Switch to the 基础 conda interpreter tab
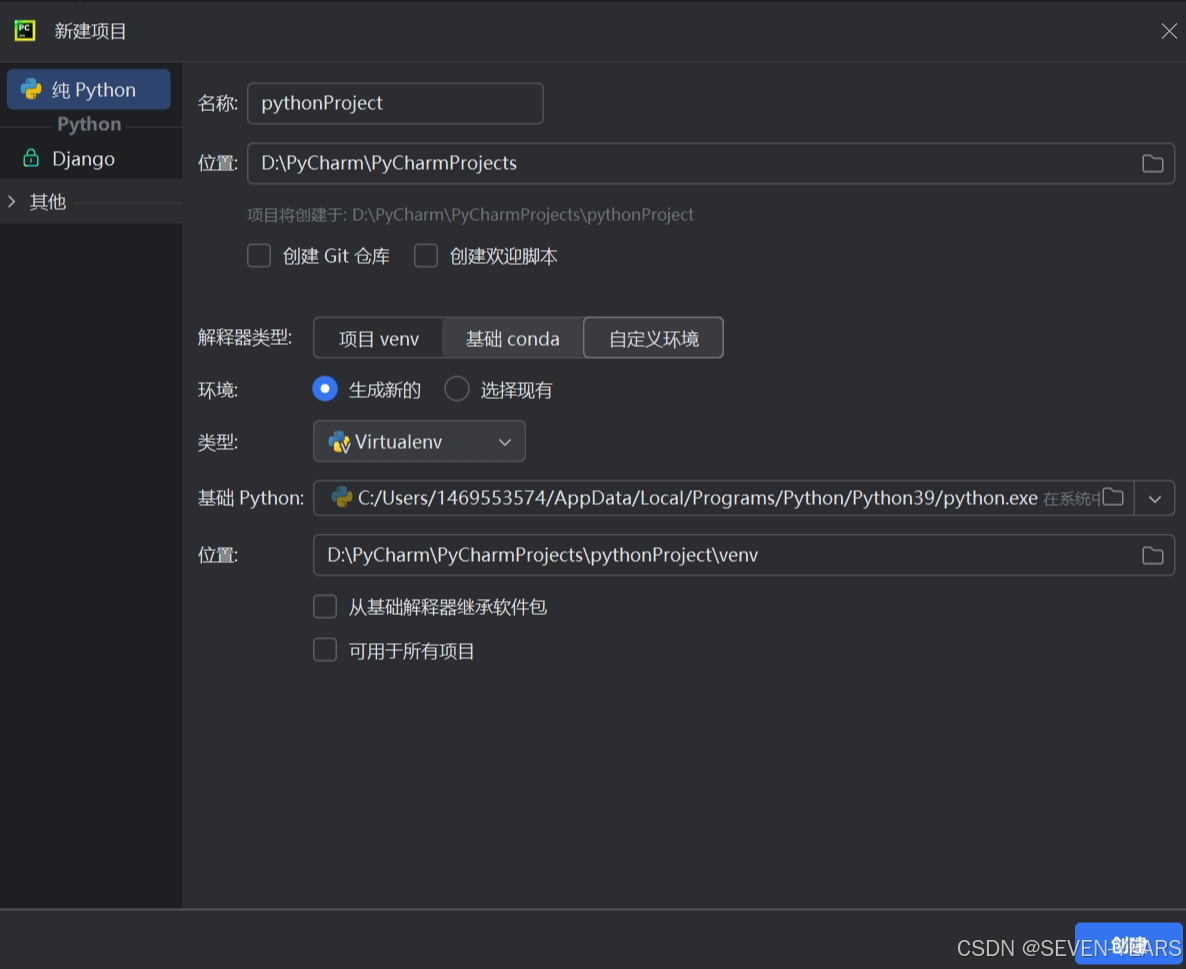Viewport: 1186px width, 969px height. coord(513,338)
